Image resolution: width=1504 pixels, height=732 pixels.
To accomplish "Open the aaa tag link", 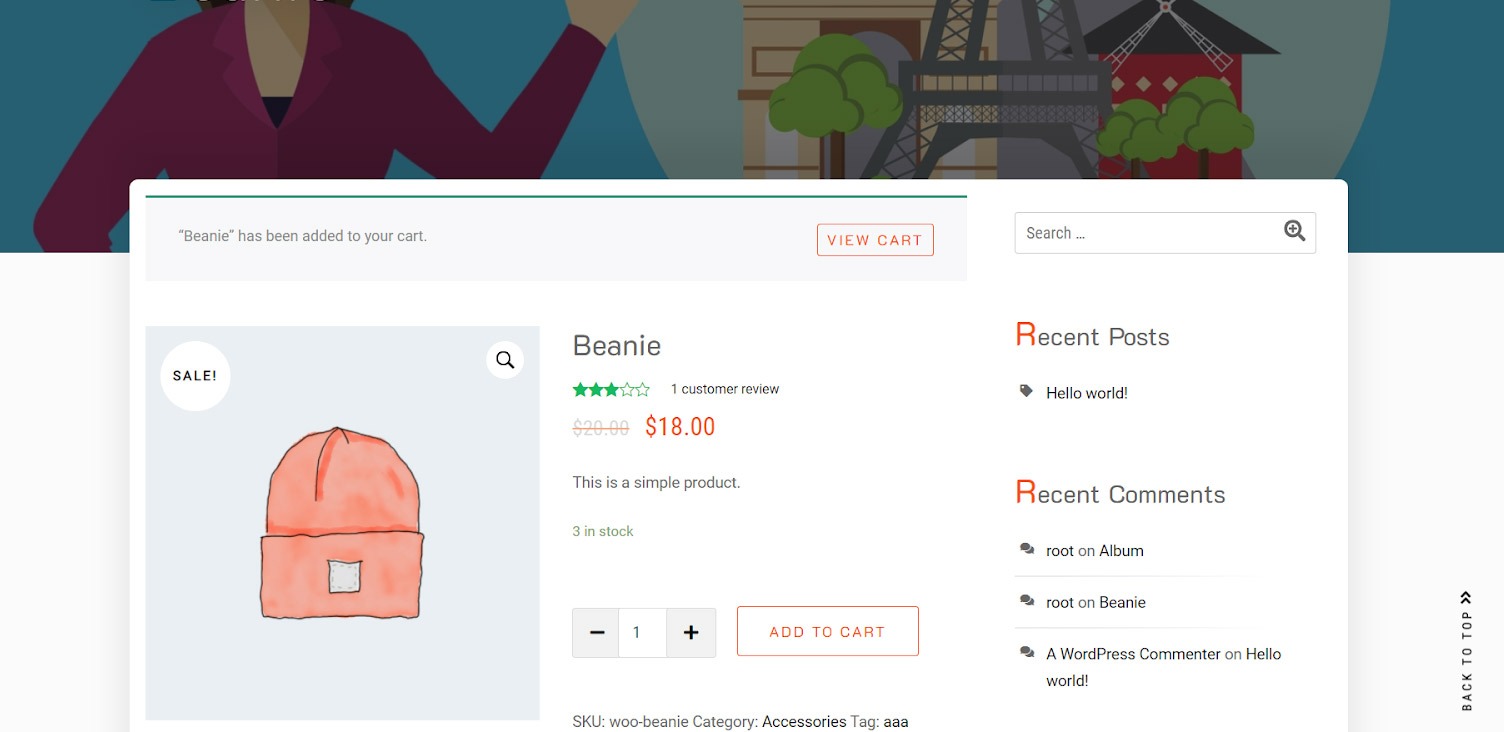I will tap(895, 721).
